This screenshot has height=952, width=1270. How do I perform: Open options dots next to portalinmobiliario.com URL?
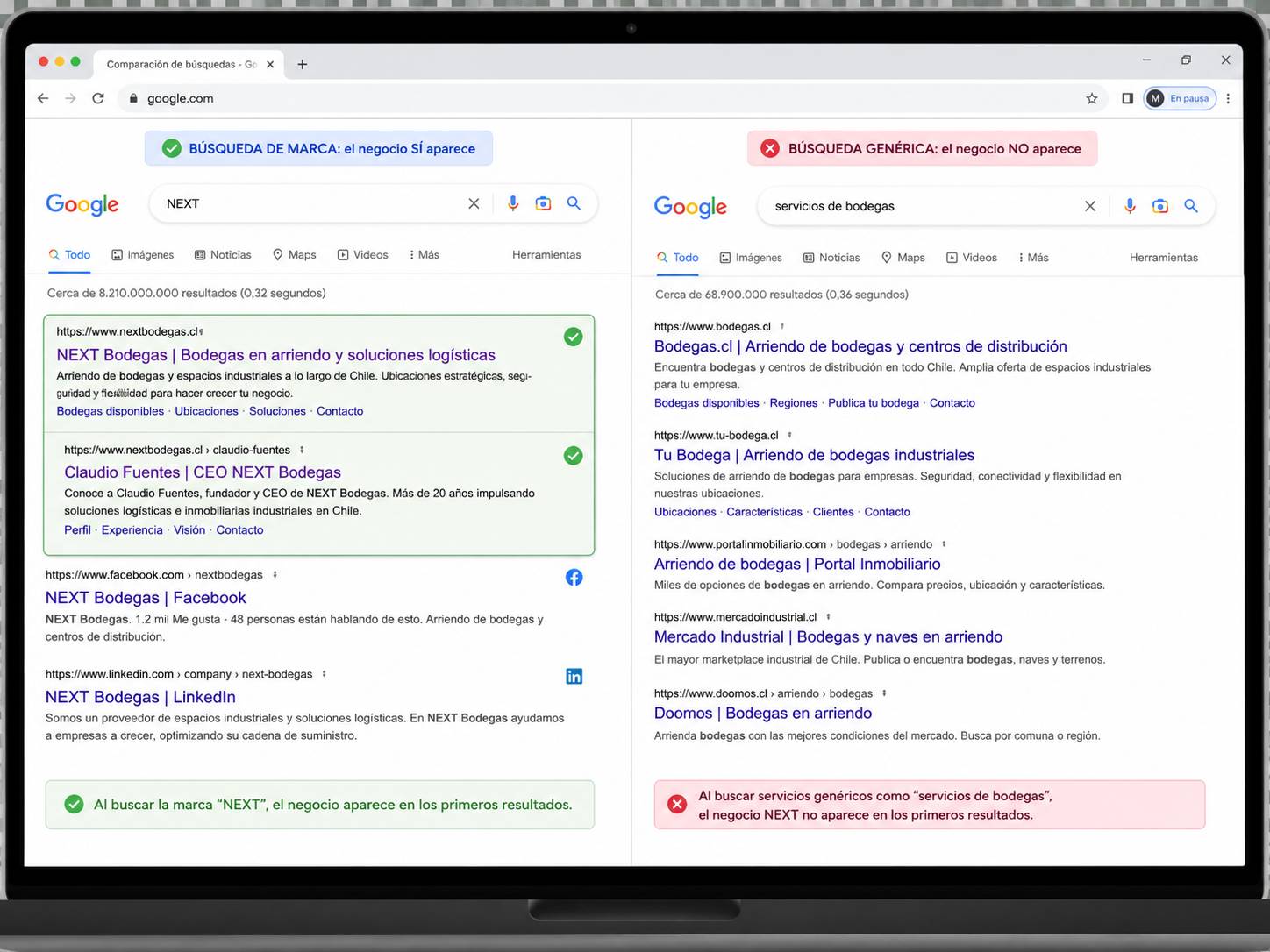click(x=944, y=544)
